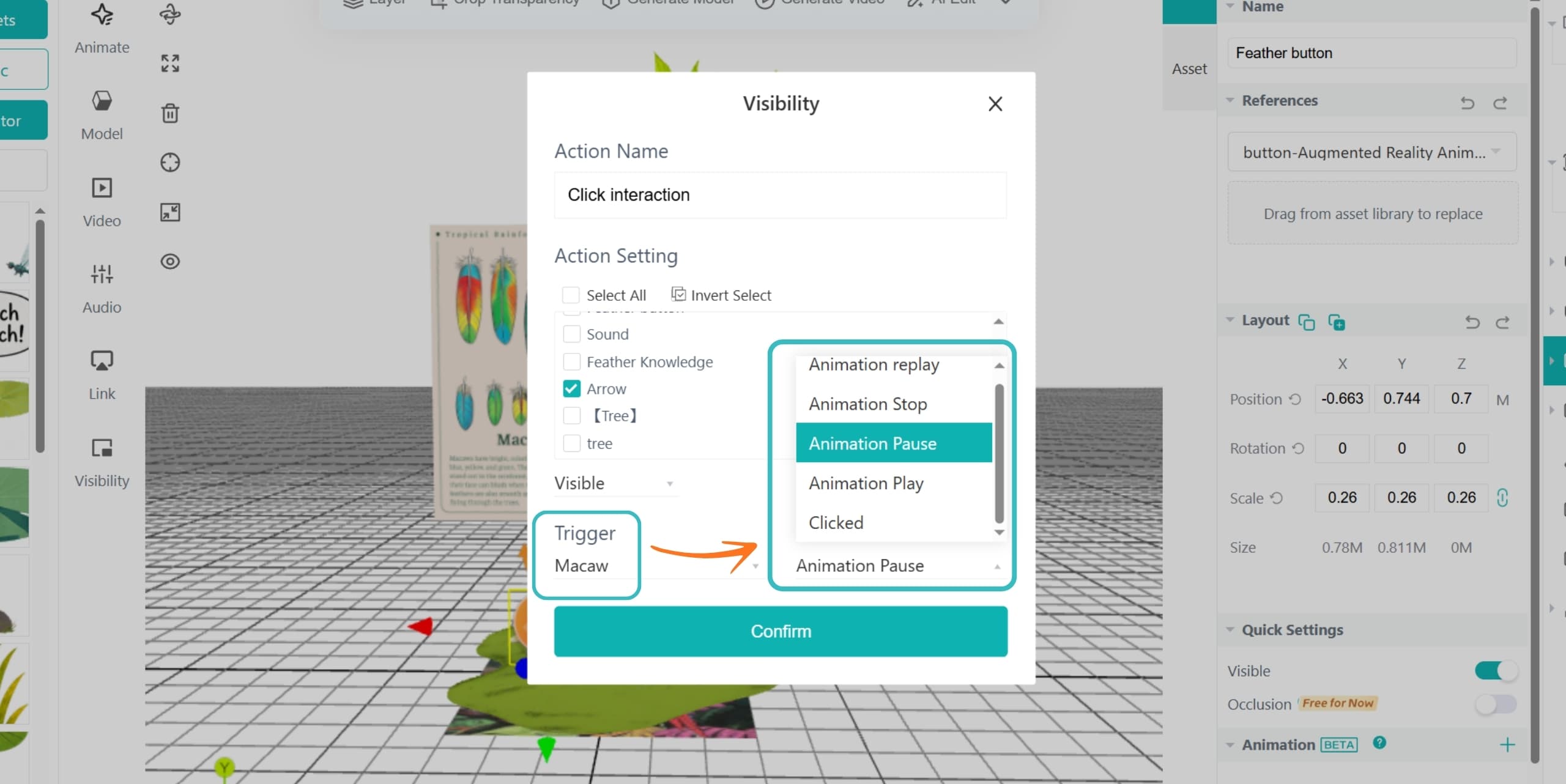The image size is (1566, 784).
Task: Collapse the Quick Settings section
Action: tap(1230, 630)
